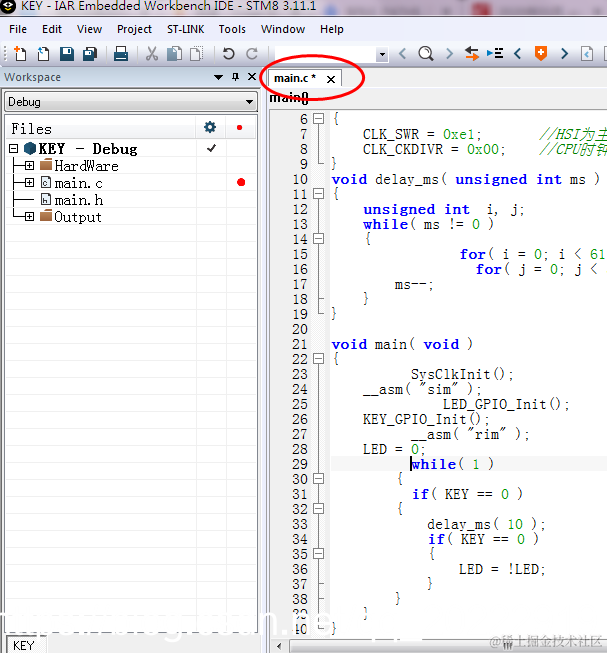The height and width of the screenshot is (653, 607).
Task: Open the Workspace panel dropdown arrow
Action: pyautogui.click(x=218, y=77)
